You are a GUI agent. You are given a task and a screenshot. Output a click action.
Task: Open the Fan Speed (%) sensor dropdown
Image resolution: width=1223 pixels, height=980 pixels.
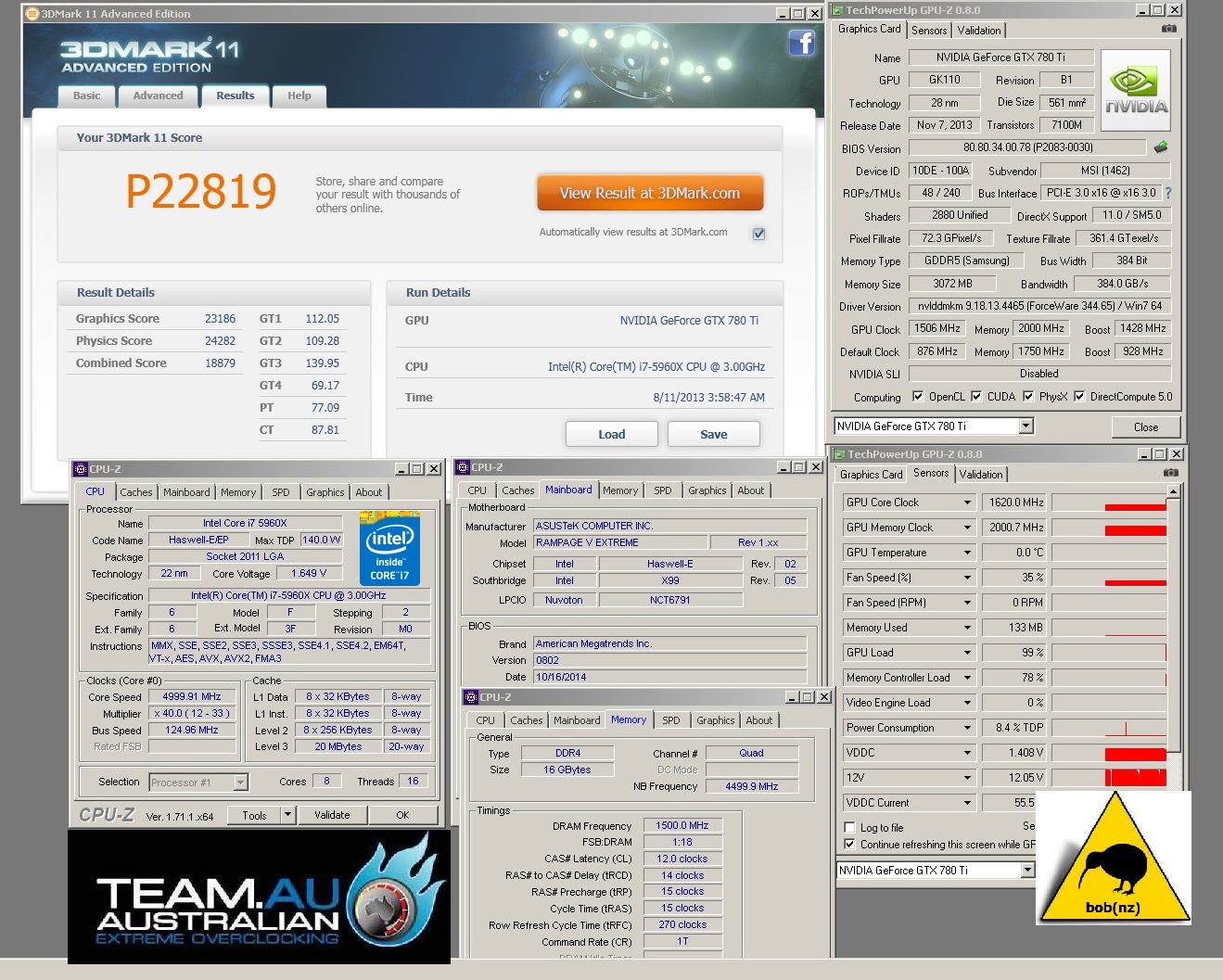coord(967,578)
